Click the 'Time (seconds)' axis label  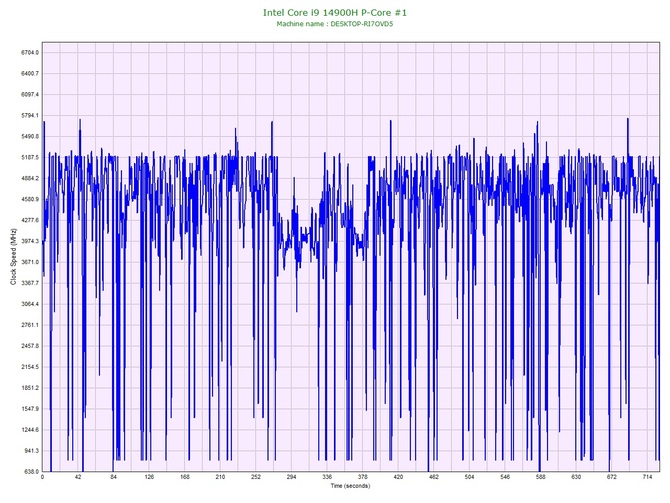coord(350,485)
